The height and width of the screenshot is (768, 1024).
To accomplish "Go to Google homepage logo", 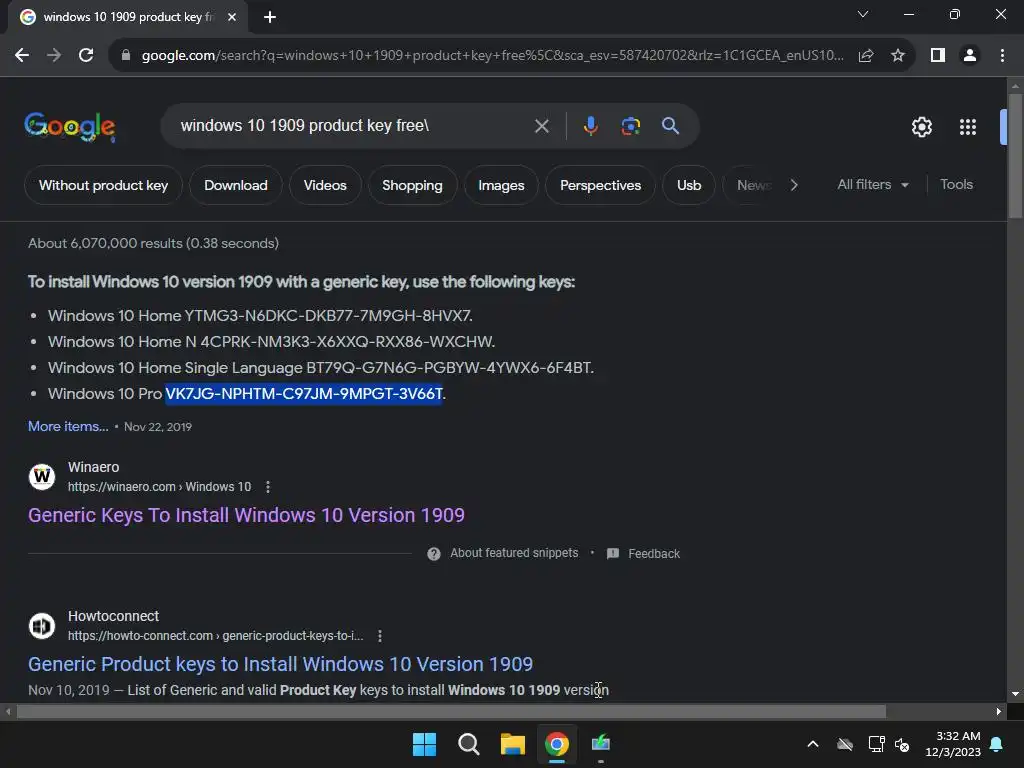I will click(70, 127).
